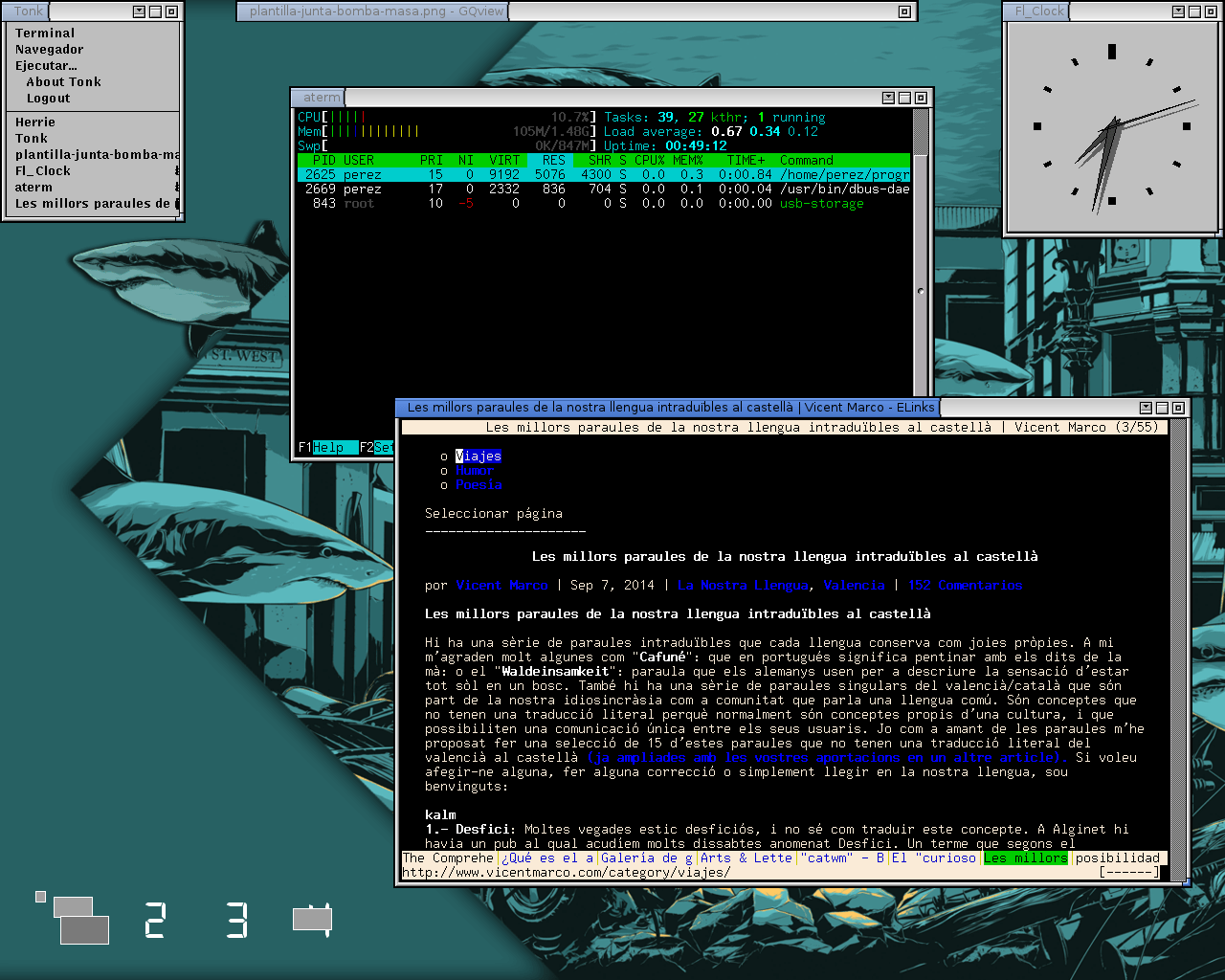This screenshot has width=1225, height=980.
Task: Click the down-arrow button in the ELinks title bar
Action: tap(1146, 408)
